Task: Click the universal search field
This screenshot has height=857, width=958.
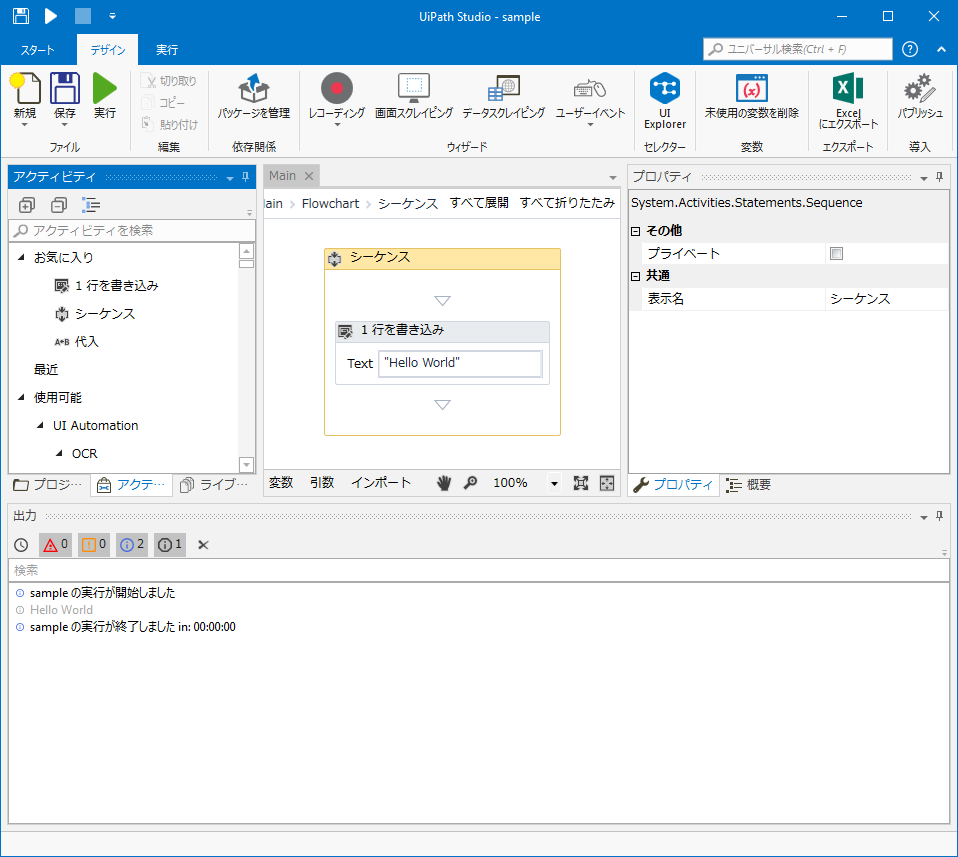Action: [798, 49]
